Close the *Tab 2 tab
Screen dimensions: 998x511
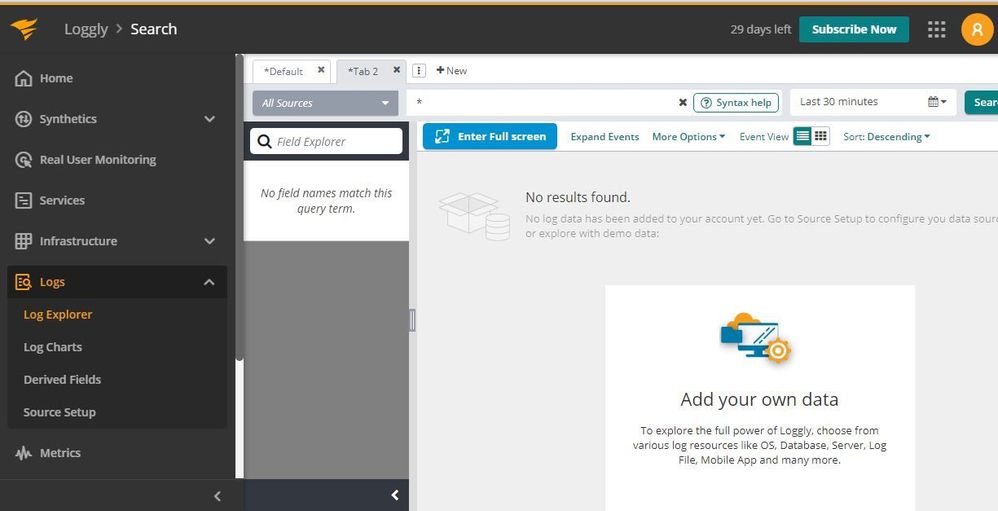click(397, 70)
